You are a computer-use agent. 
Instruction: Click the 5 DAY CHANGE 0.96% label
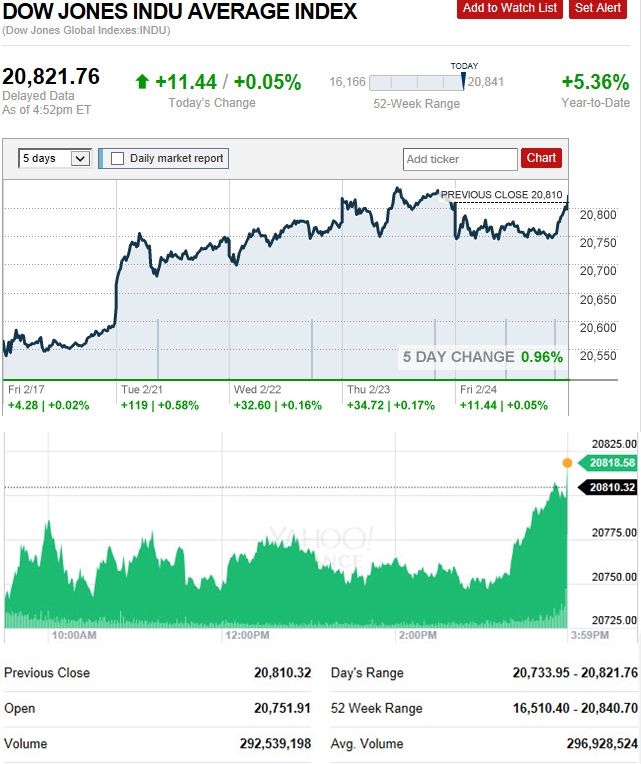[x=483, y=357]
